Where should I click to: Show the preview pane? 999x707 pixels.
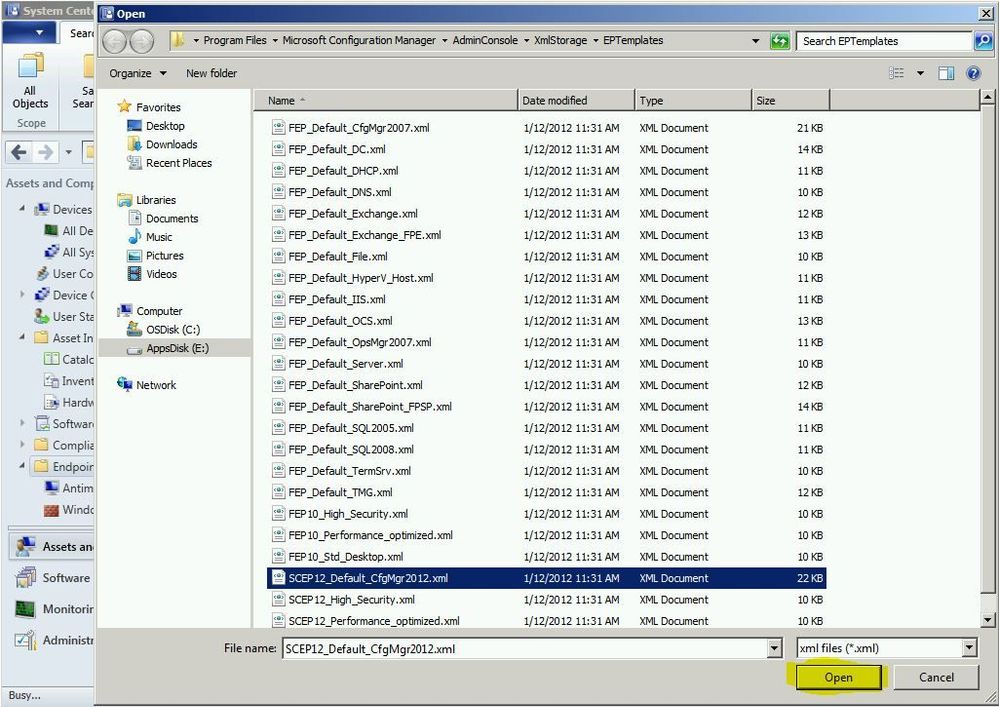pos(946,73)
